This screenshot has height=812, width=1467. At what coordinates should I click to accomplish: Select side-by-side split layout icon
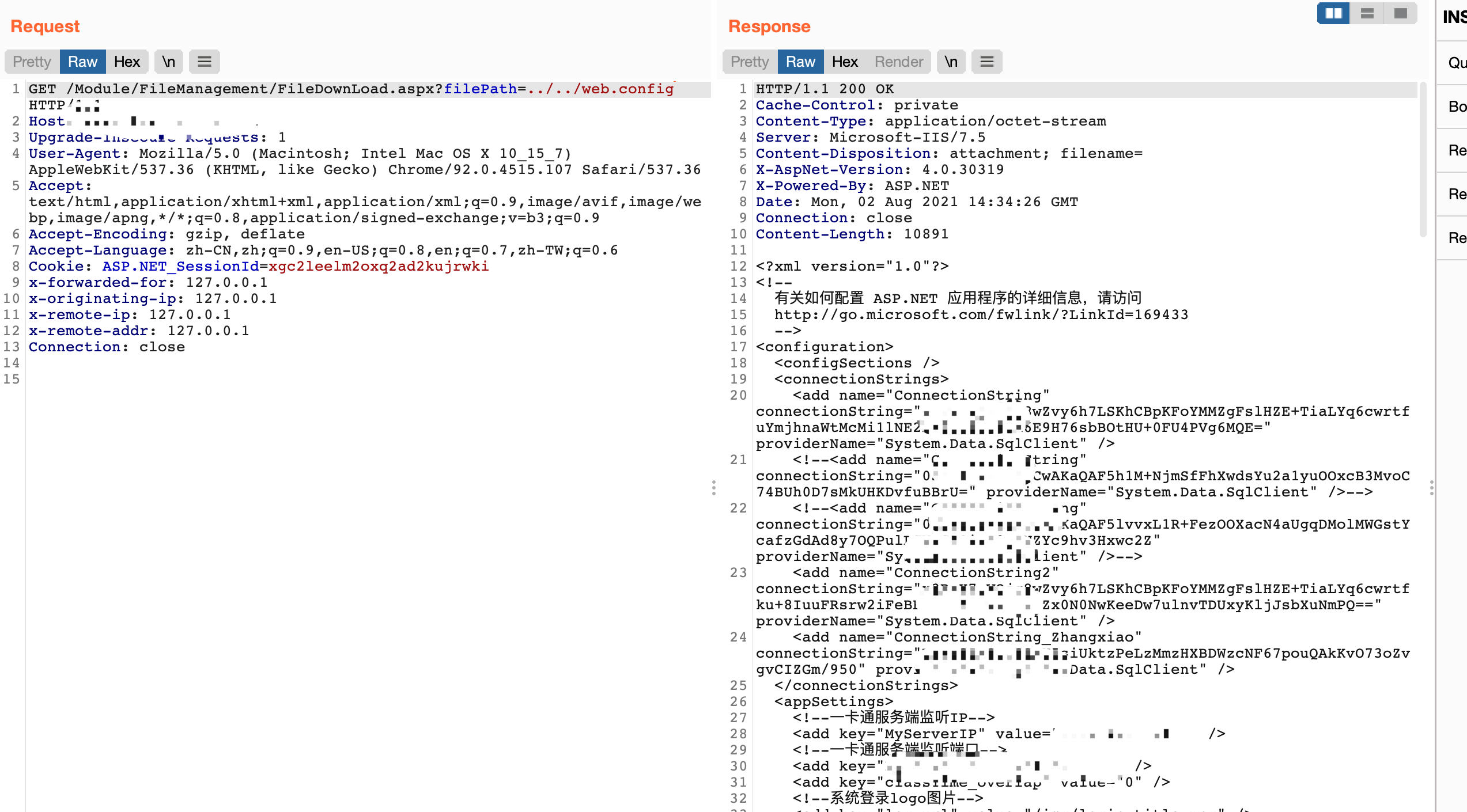pos(1333,13)
